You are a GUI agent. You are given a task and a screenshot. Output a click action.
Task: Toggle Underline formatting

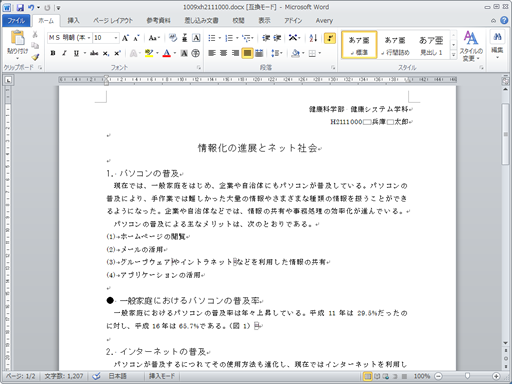[76, 53]
